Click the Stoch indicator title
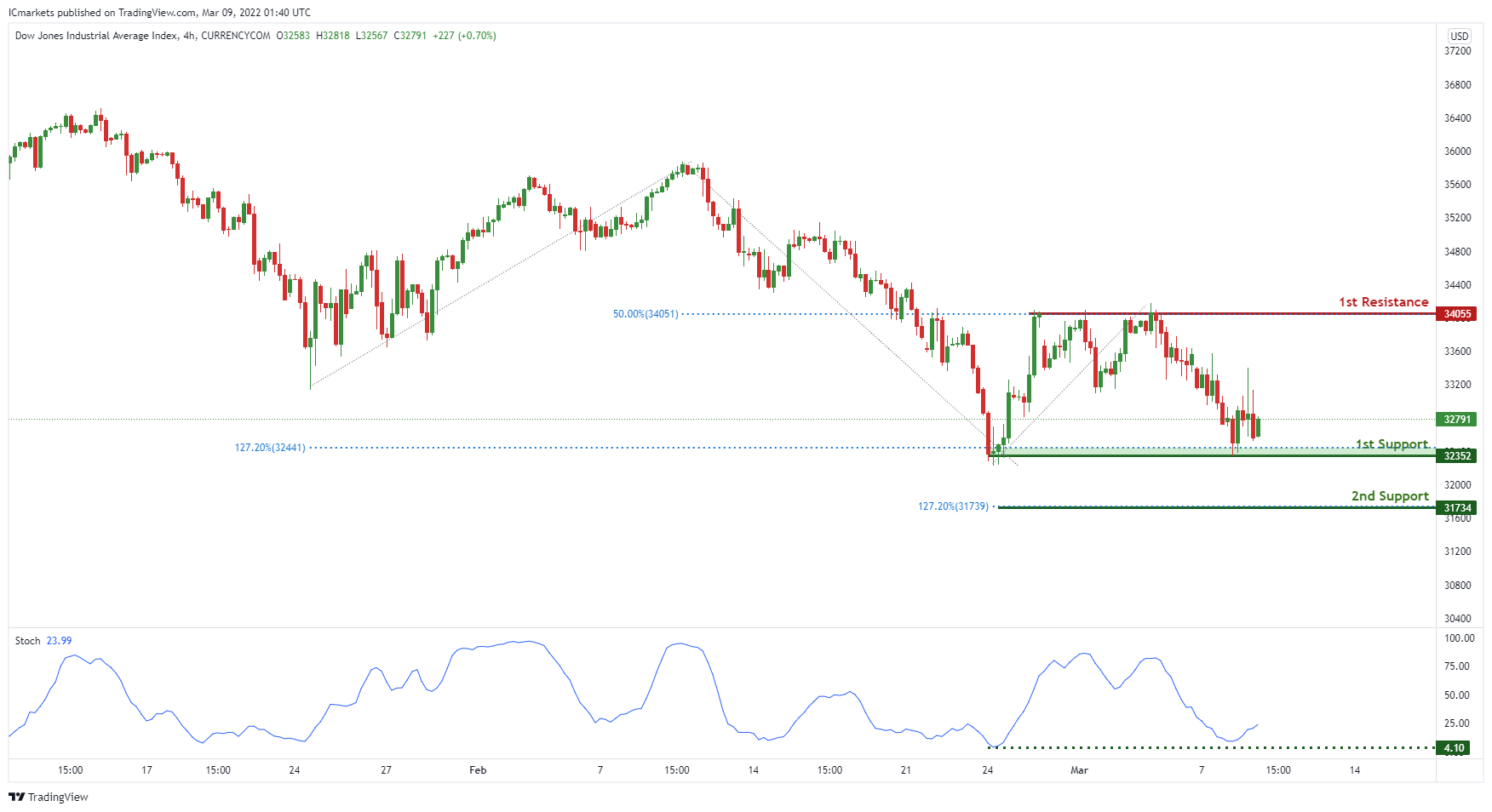Viewport: 1492px width, 812px height. pyautogui.click(x=27, y=641)
